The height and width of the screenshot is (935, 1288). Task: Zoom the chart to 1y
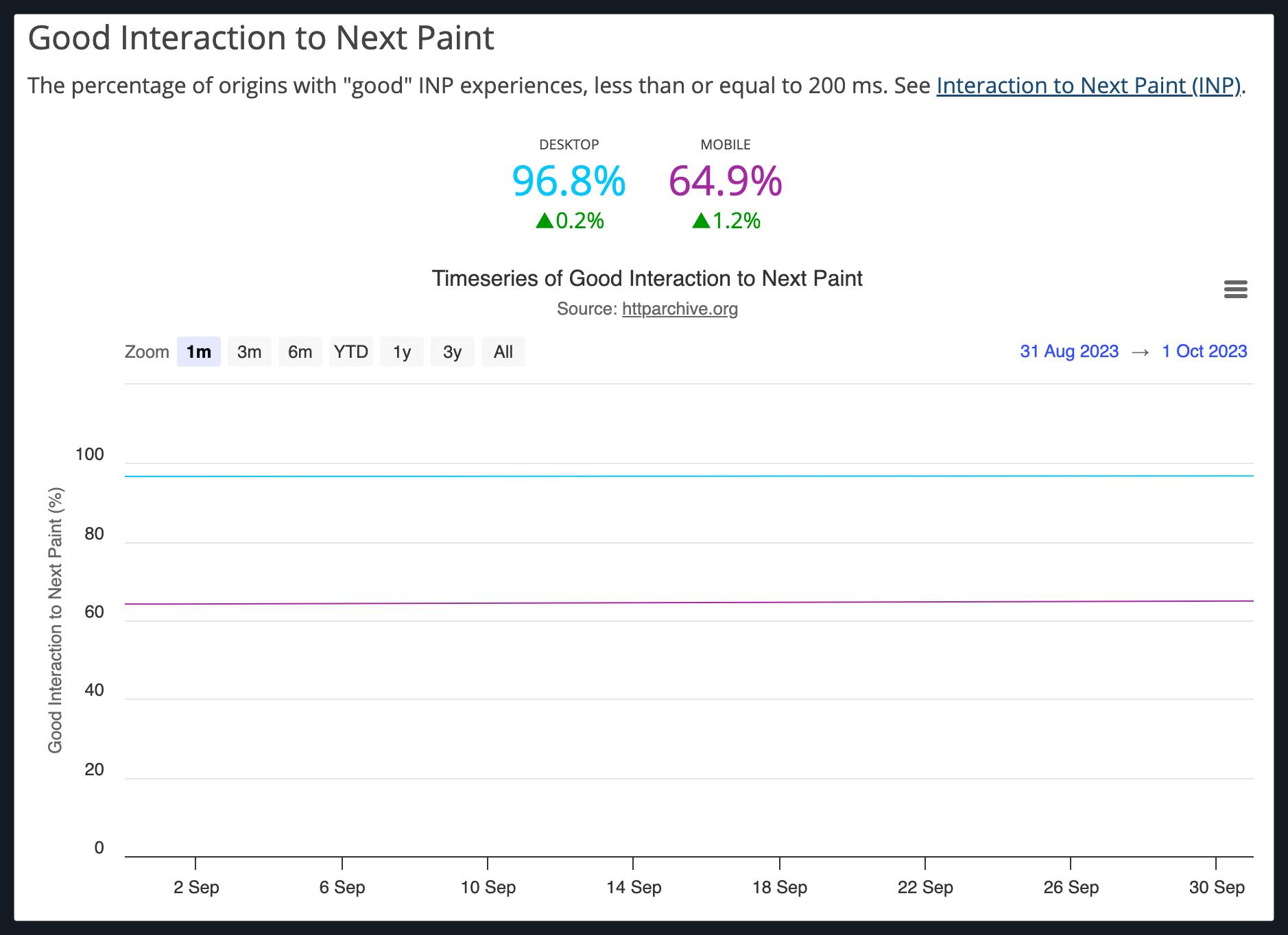coord(401,352)
